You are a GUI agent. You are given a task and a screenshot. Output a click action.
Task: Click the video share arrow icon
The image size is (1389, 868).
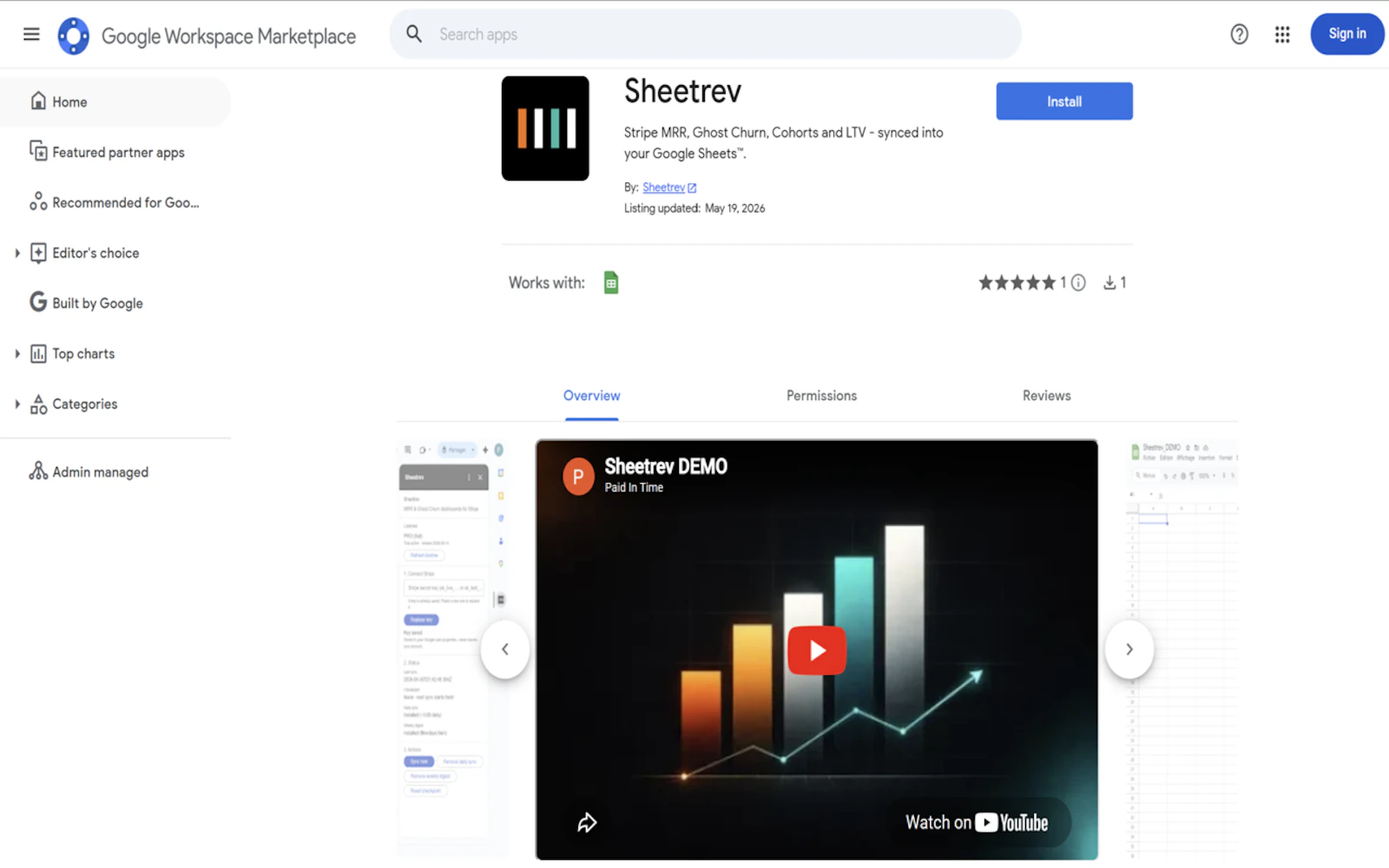(x=588, y=822)
